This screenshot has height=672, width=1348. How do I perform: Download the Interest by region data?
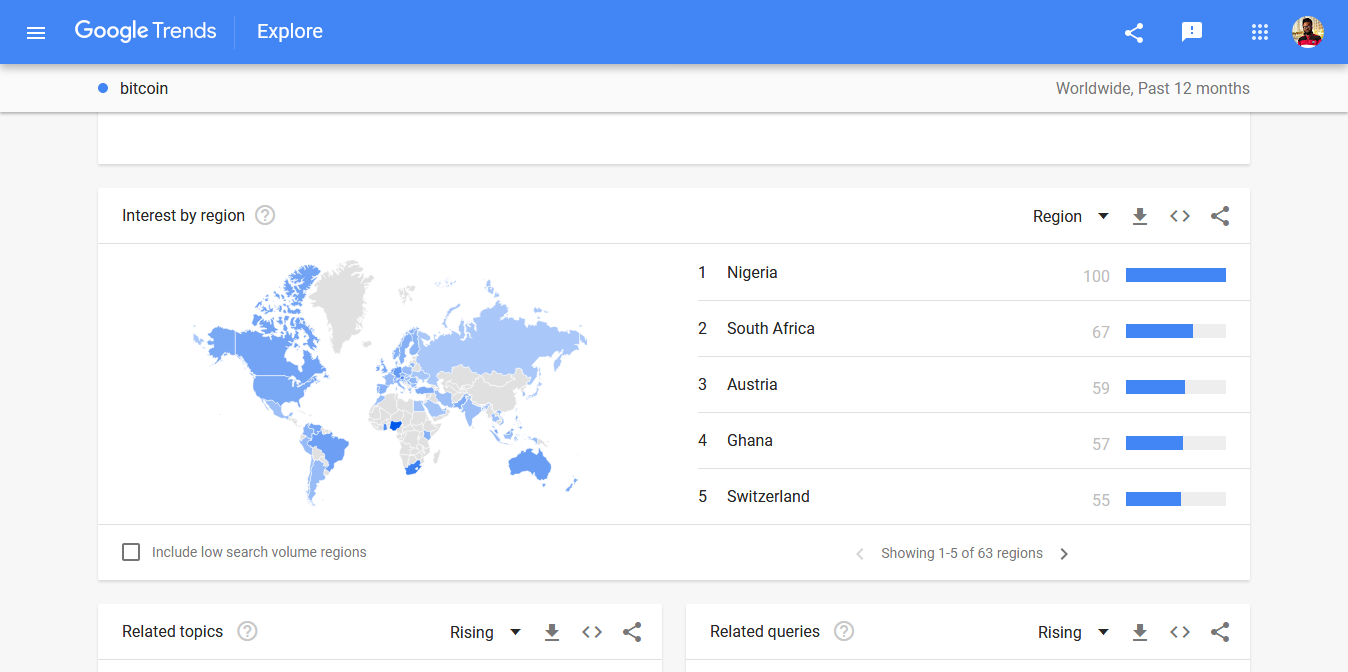(x=1140, y=216)
